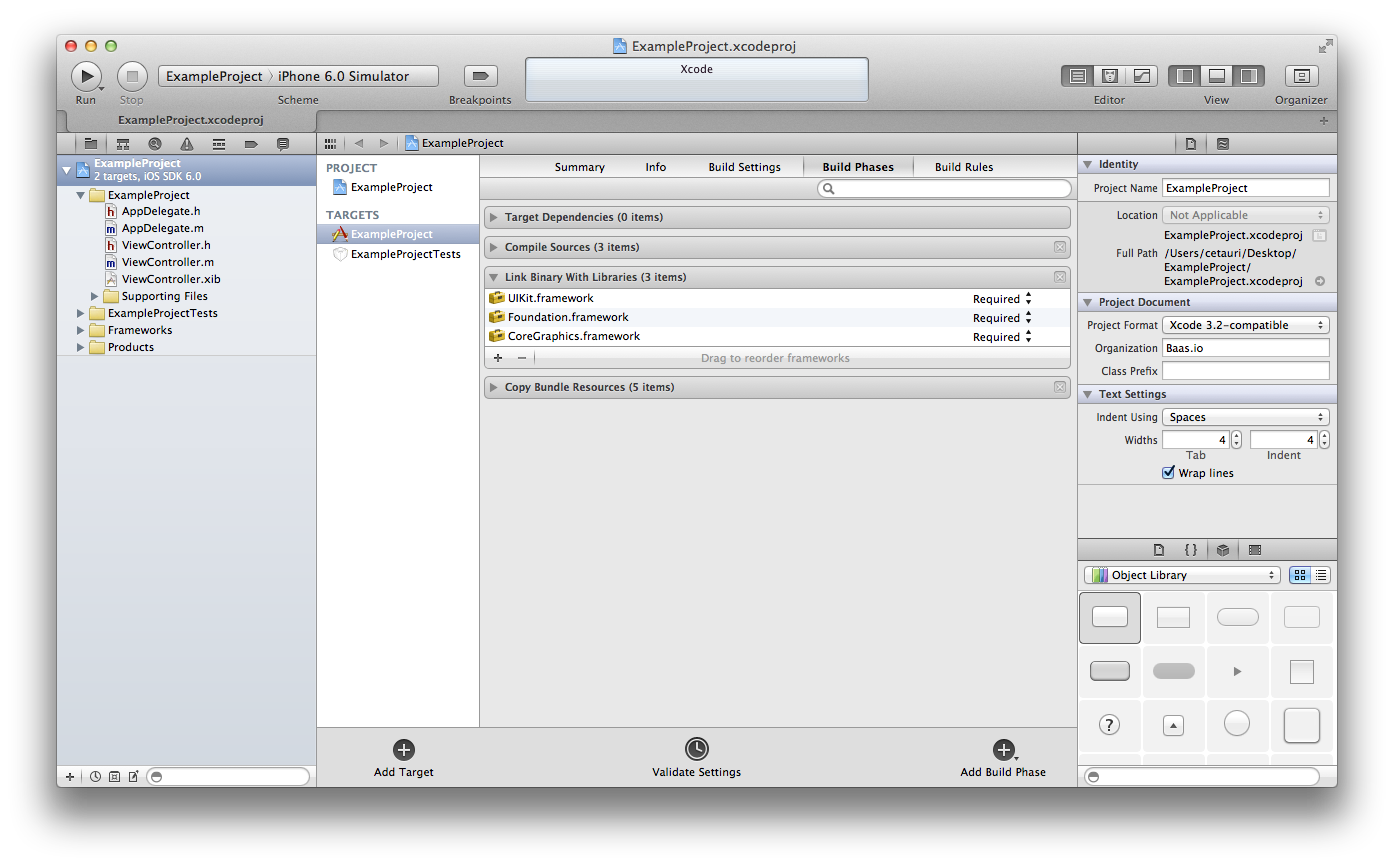The width and height of the screenshot is (1394, 866).
Task: Show the Quick Help inspector
Action: 1223,144
